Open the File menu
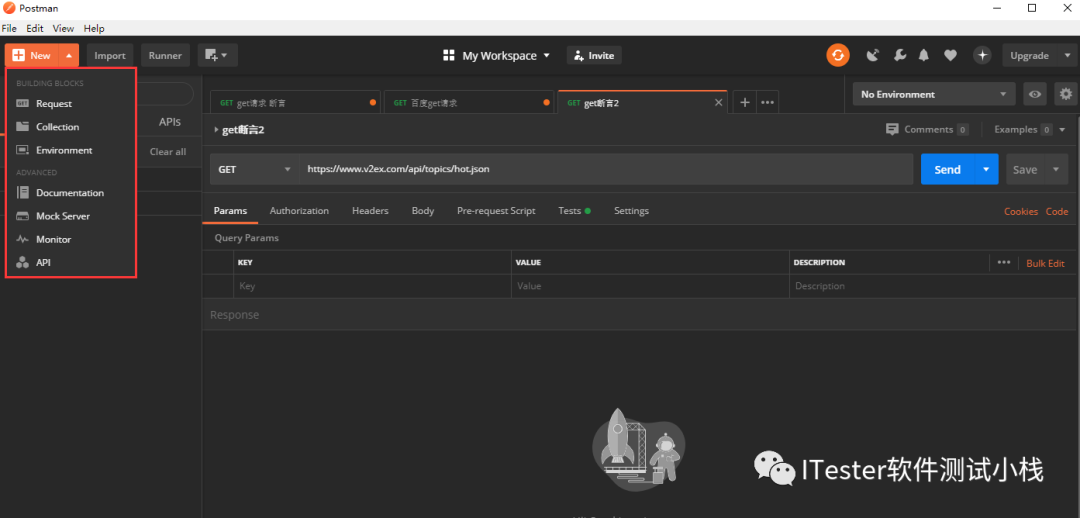The height and width of the screenshot is (518, 1080). tap(9, 28)
